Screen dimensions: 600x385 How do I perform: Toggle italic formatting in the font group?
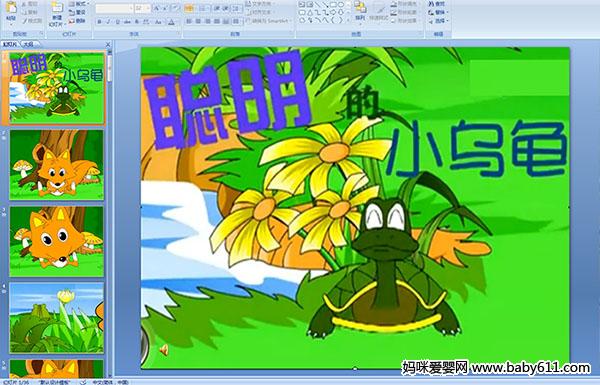point(108,22)
